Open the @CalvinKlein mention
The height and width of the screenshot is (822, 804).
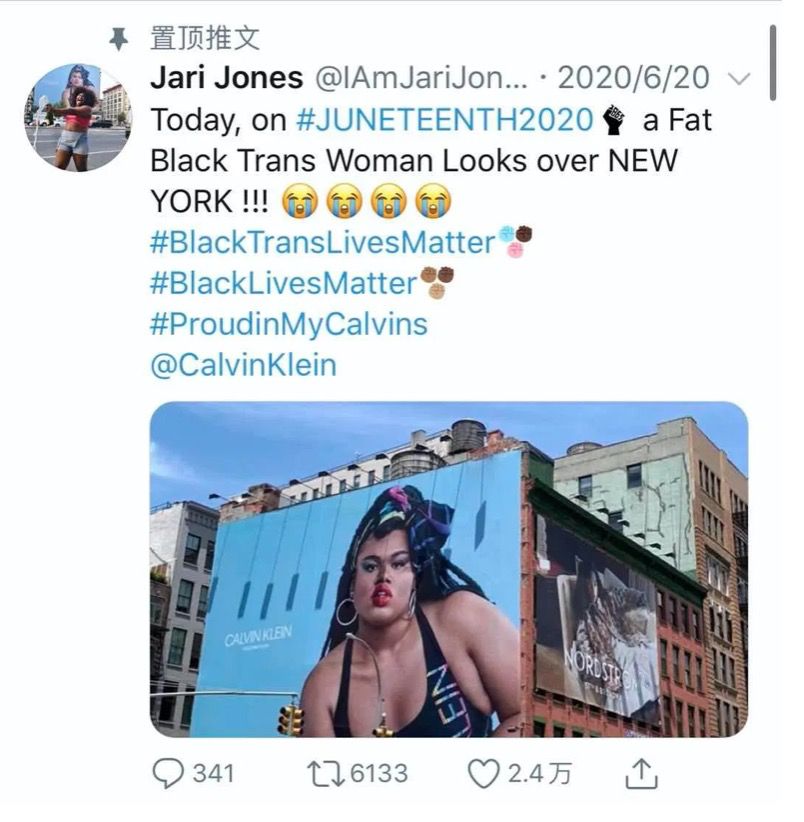(x=243, y=365)
